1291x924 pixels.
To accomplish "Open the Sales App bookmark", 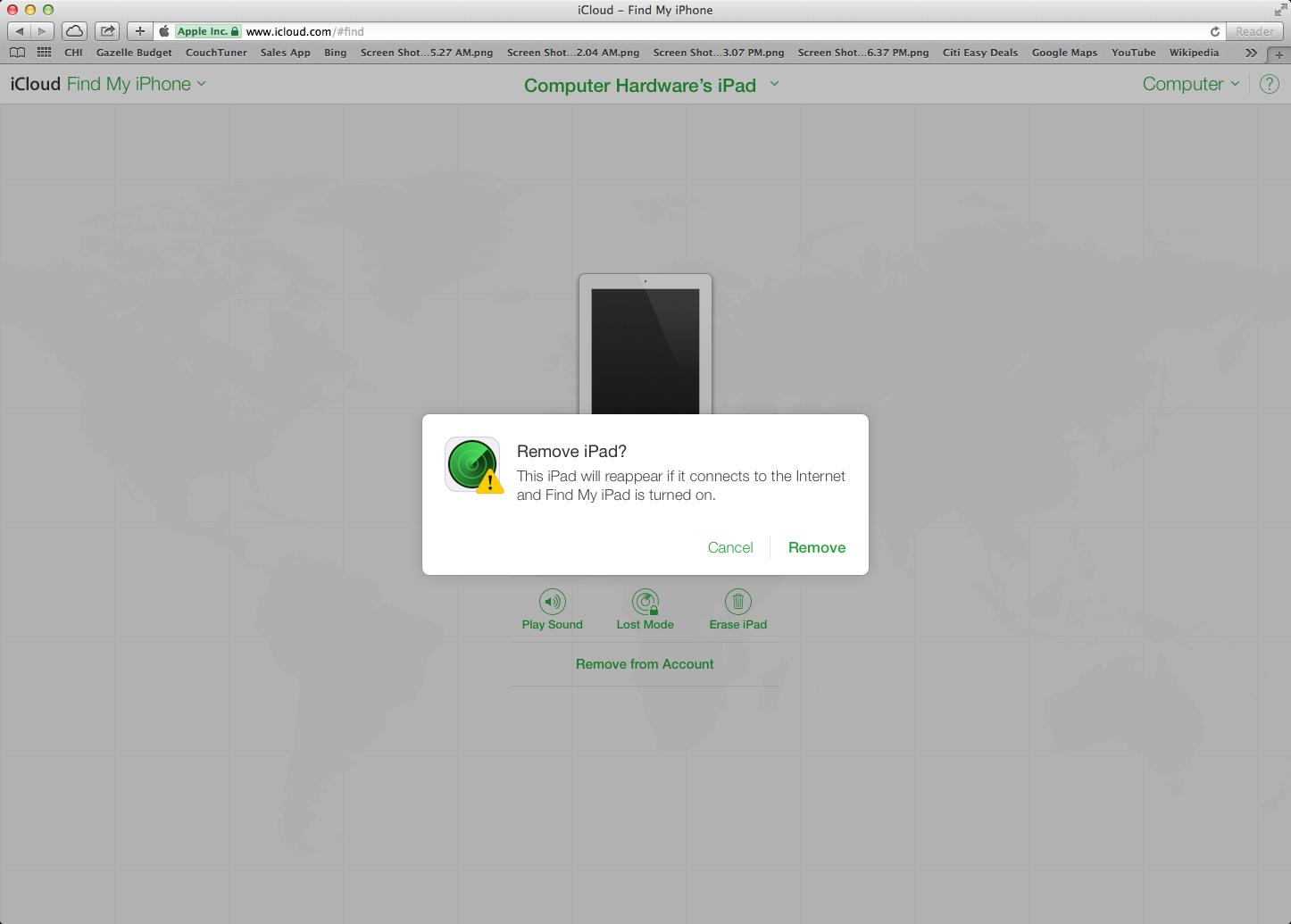I will point(286,53).
